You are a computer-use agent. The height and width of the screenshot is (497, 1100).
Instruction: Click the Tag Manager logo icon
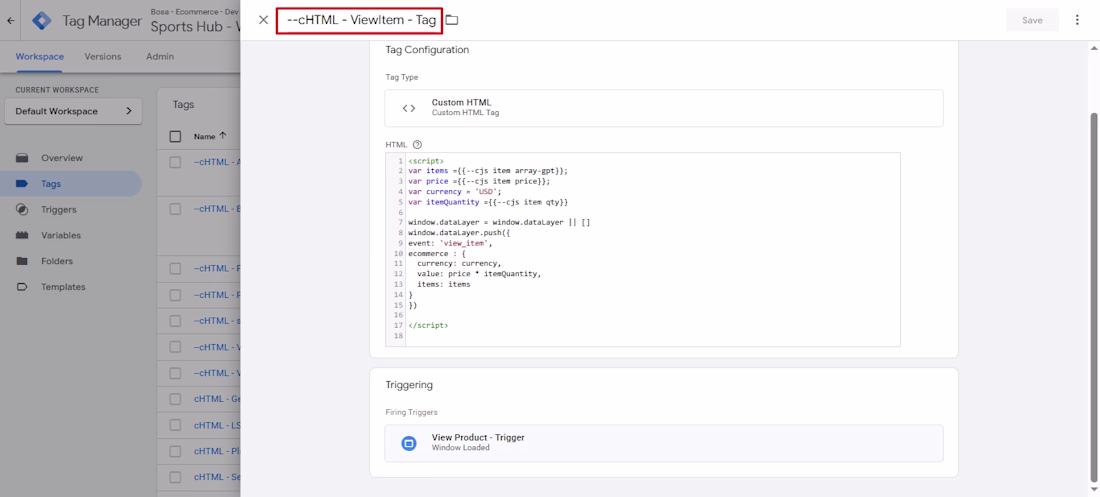point(42,20)
